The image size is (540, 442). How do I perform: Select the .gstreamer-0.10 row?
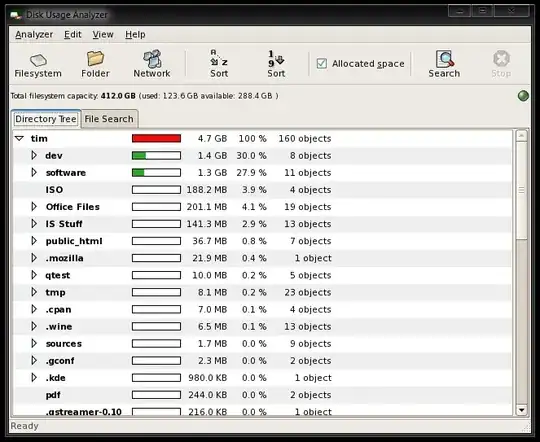click(262, 411)
